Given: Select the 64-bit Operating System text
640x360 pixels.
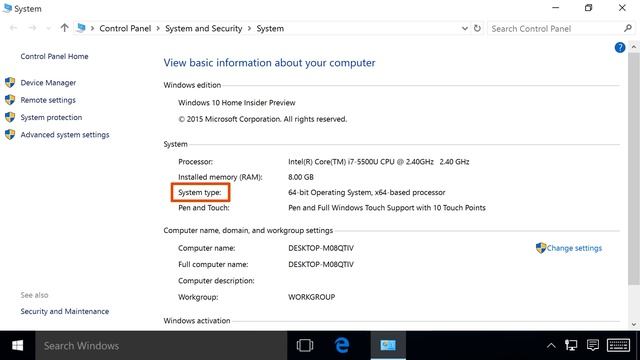Looking at the screenshot, I should tap(367, 192).
